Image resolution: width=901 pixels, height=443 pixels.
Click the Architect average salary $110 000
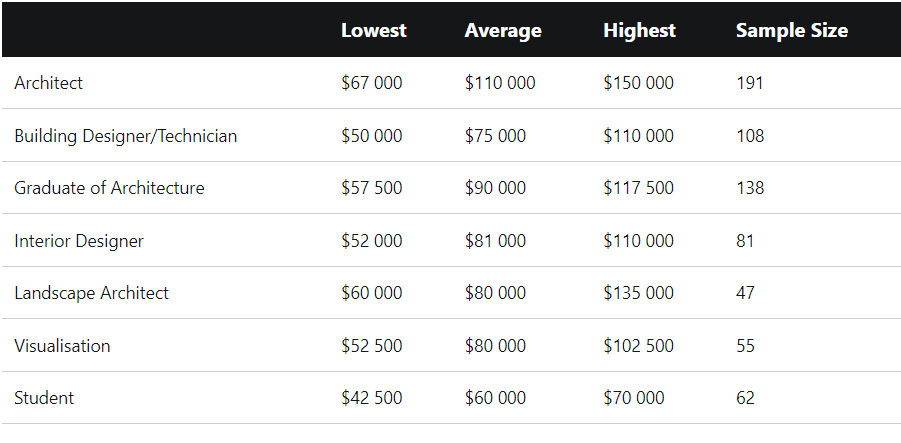coord(500,83)
